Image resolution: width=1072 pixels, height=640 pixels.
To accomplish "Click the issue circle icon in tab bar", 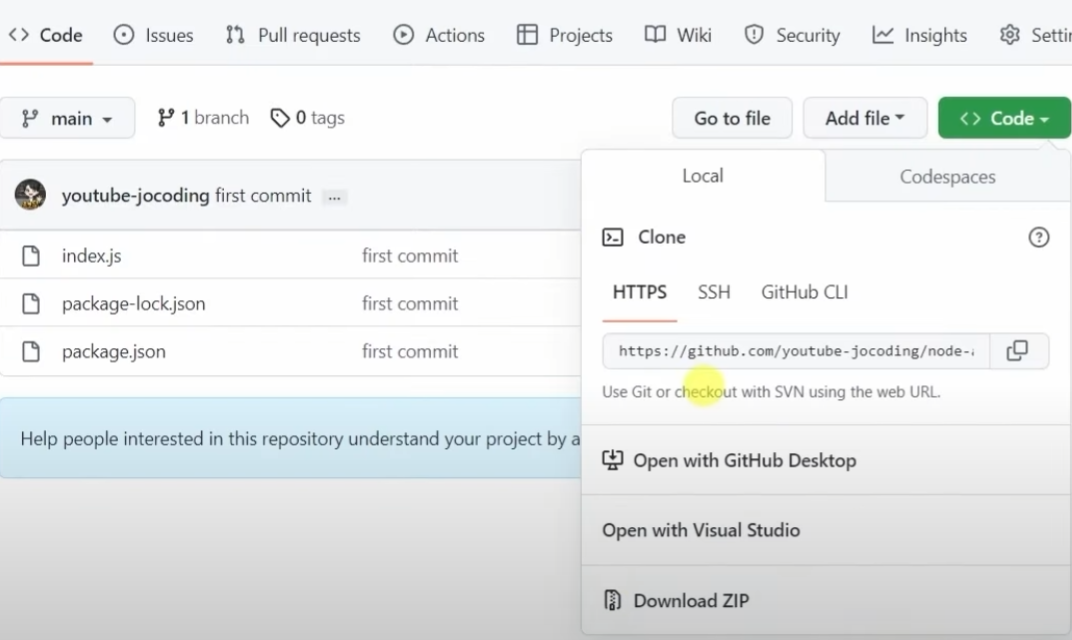I will pos(124,35).
